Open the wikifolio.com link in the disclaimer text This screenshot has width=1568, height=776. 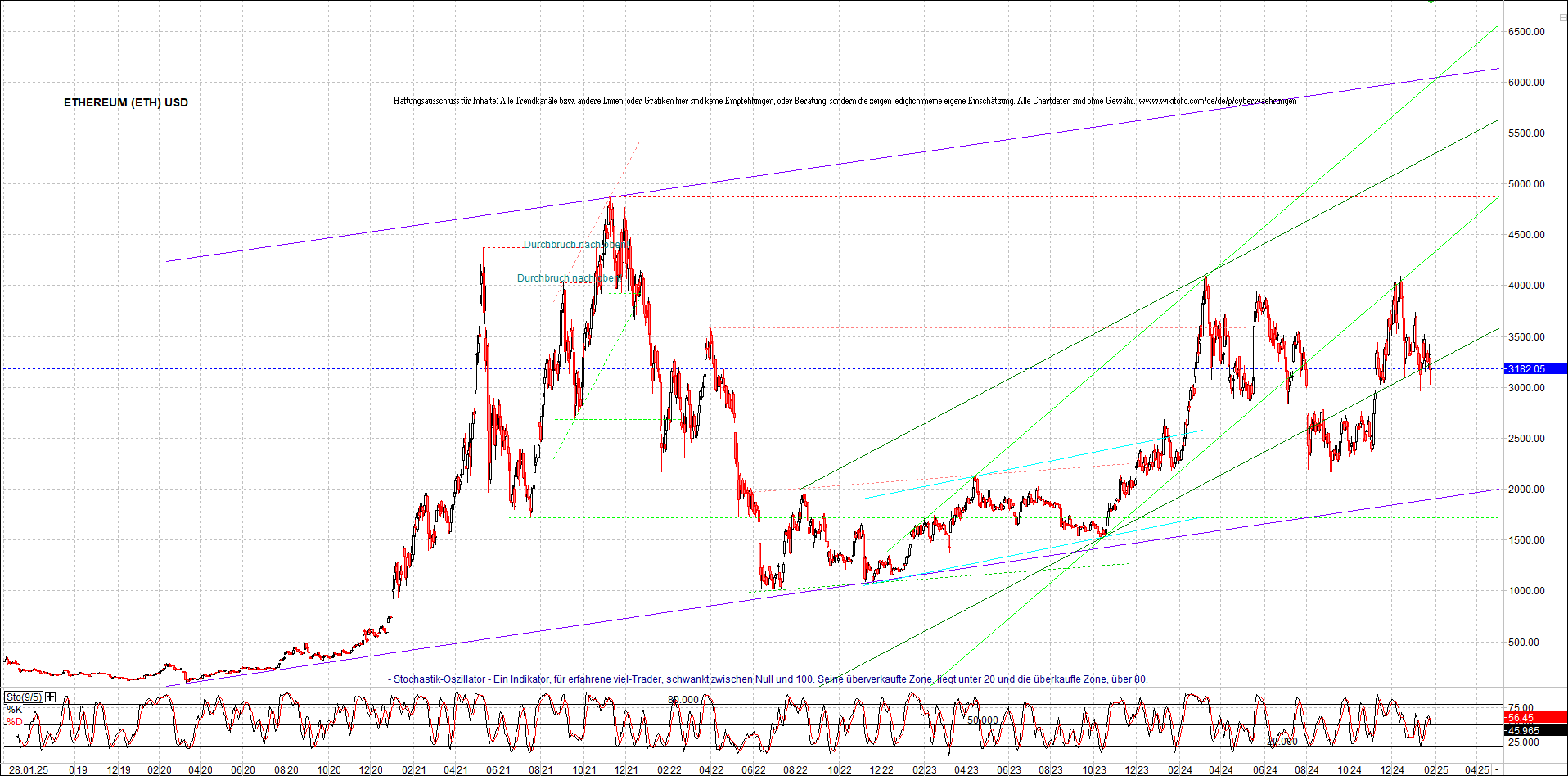(1216, 101)
